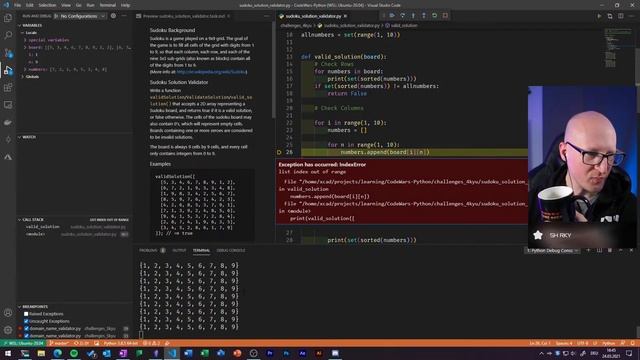Open Windows Start menu
This screenshot has height=360, width=640.
(x=8, y=353)
